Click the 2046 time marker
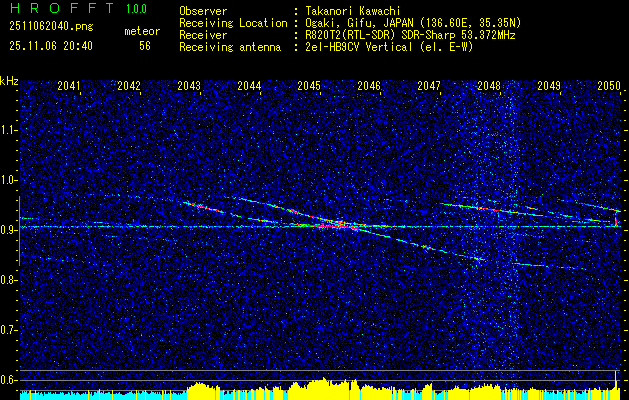Viewport: 629px width, 400px height. coord(369,86)
